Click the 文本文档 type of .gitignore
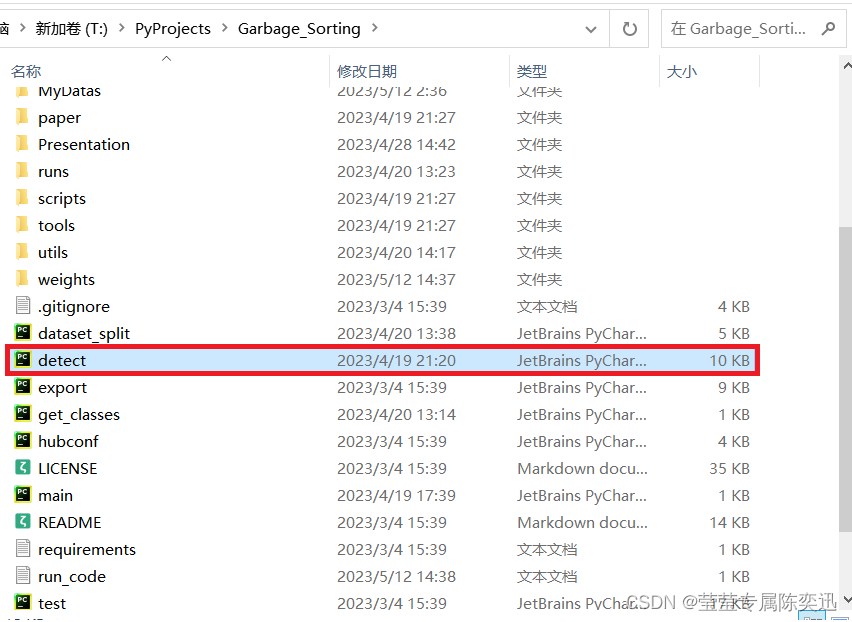 [x=547, y=306]
